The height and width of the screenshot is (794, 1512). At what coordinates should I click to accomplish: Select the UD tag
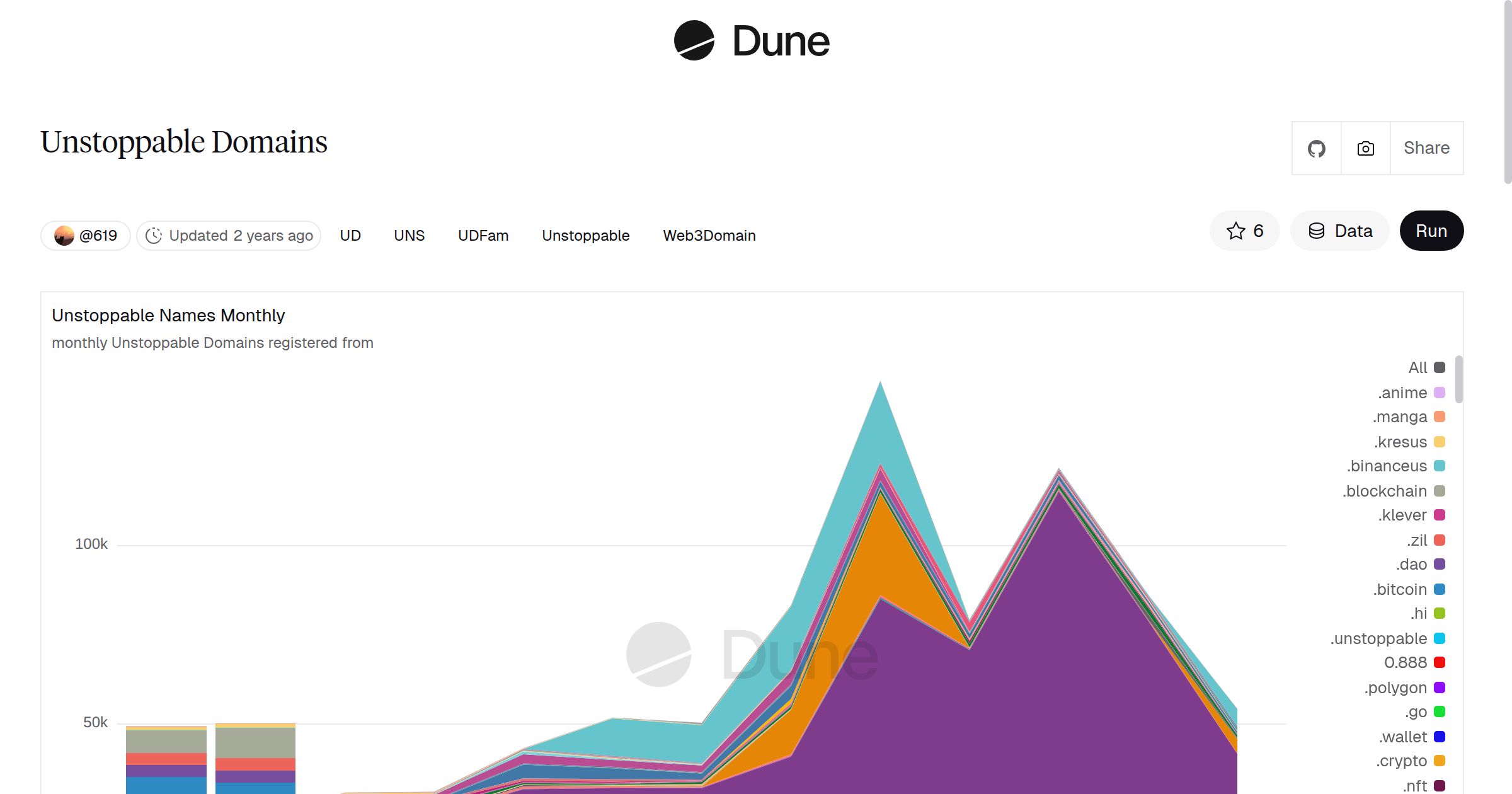tap(350, 235)
